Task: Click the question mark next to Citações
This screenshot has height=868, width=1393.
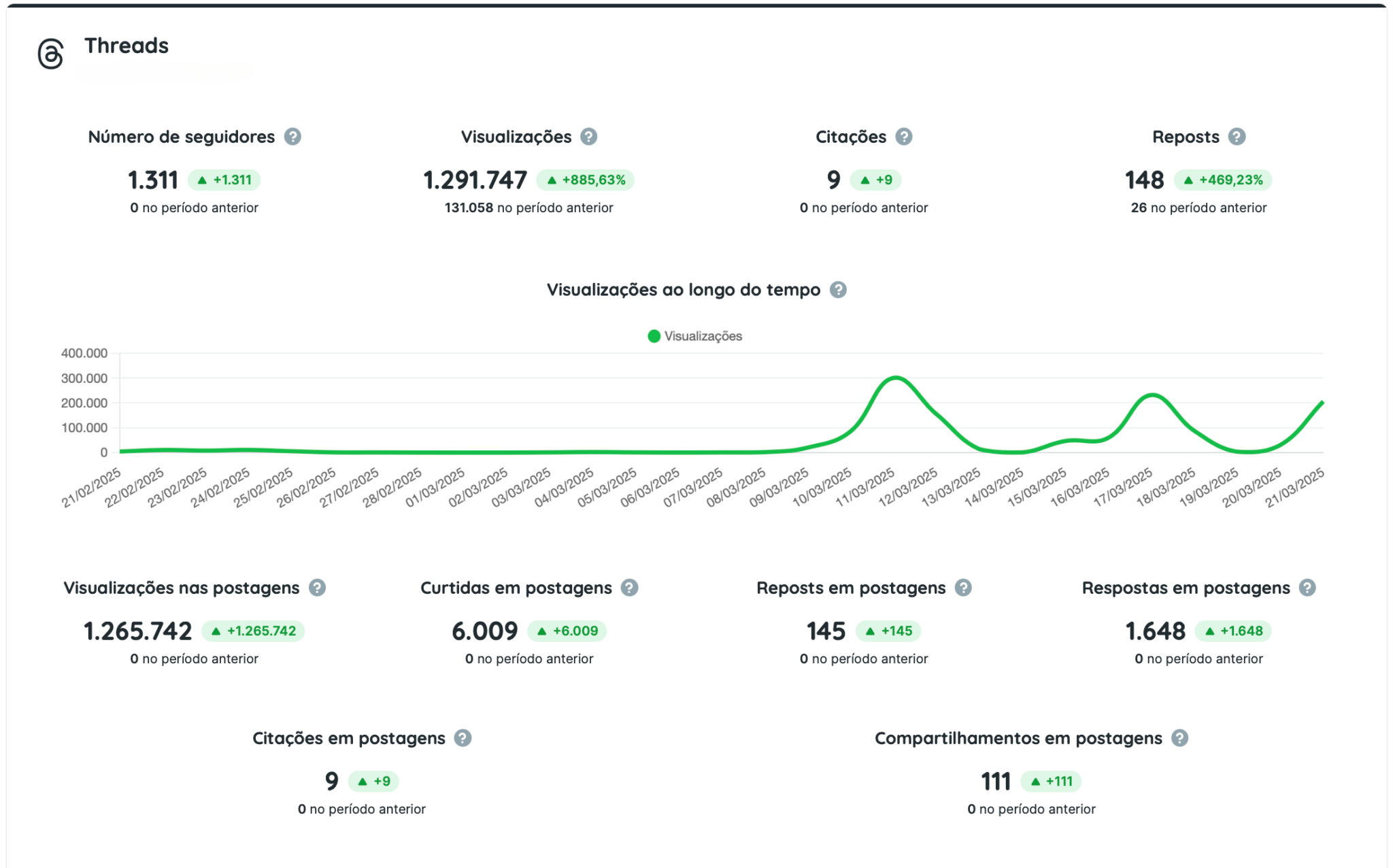Action: [903, 137]
